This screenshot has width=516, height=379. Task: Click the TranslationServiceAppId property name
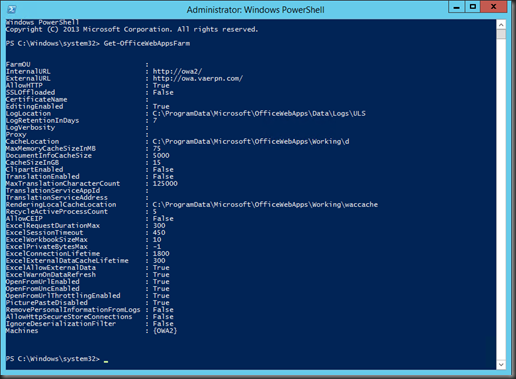(53, 190)
